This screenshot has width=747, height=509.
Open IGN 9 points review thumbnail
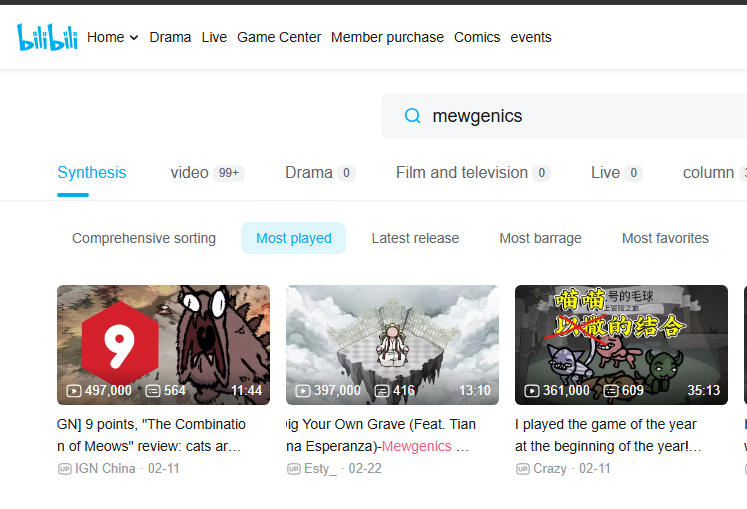click(163, 345)
